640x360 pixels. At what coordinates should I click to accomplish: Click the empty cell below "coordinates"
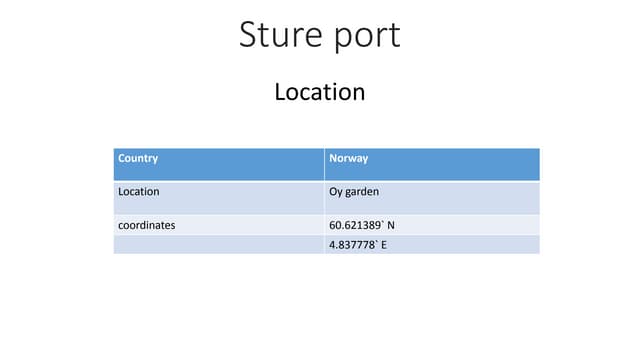[x=219, y=244]
